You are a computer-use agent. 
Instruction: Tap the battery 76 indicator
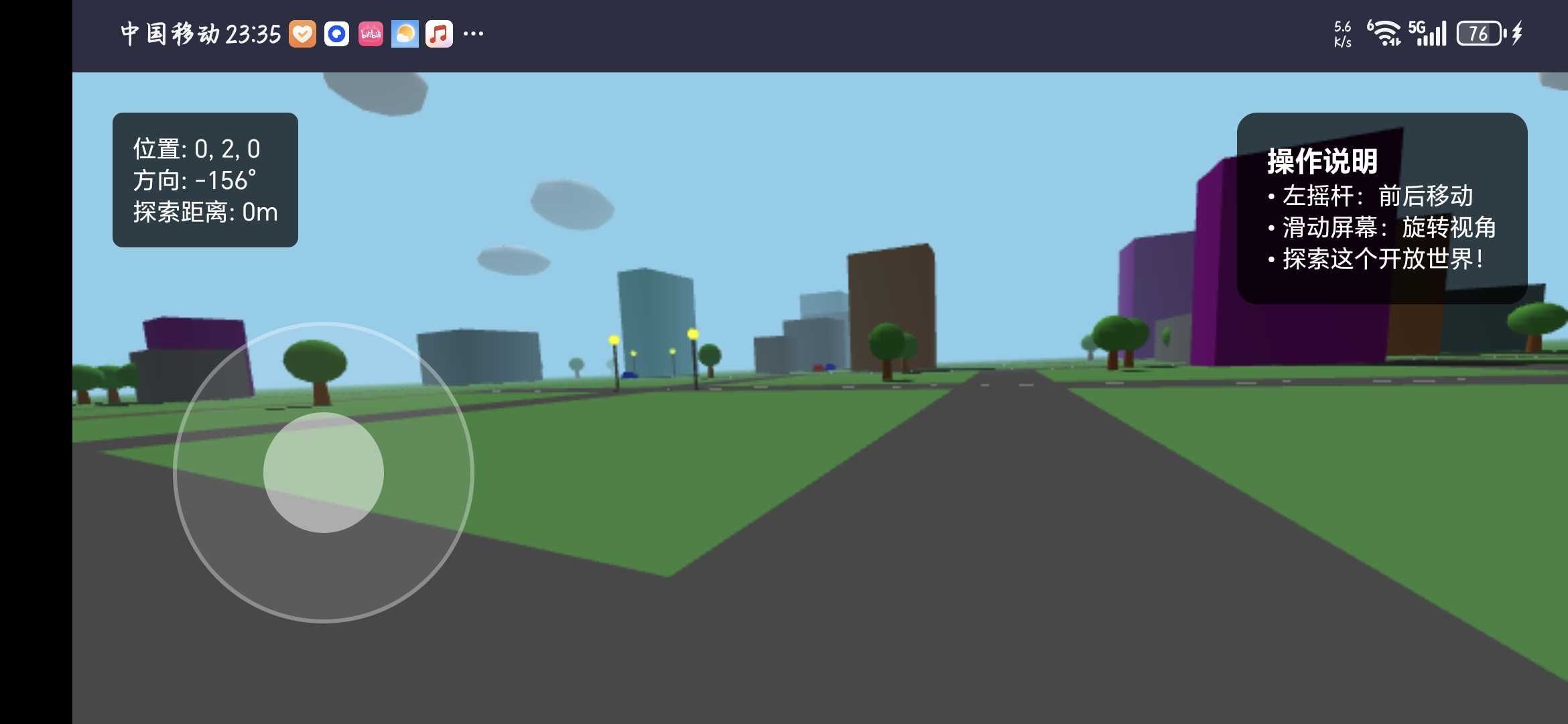click(x=1481, y=34)
